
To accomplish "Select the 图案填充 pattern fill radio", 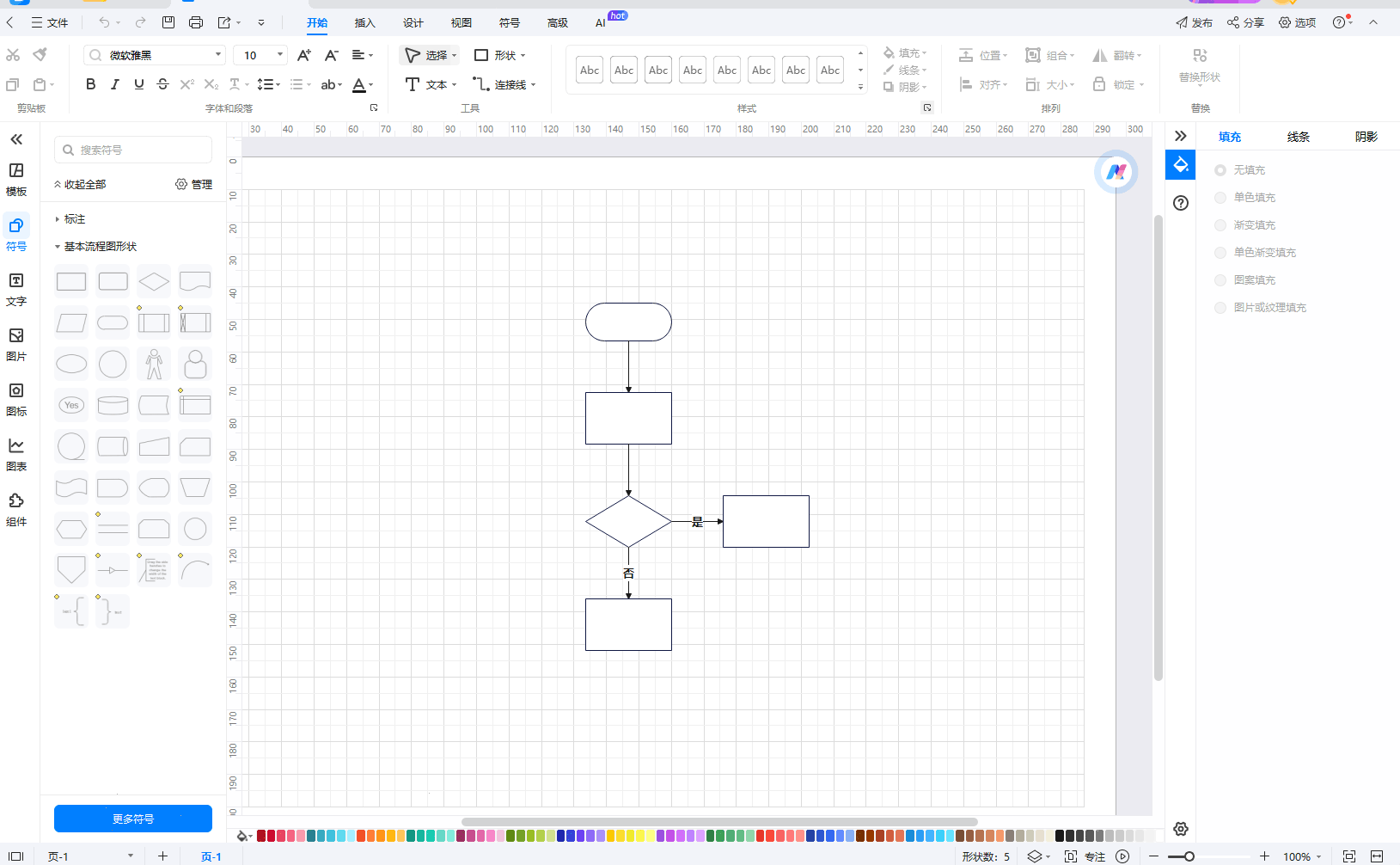I will coord(1220,280).
